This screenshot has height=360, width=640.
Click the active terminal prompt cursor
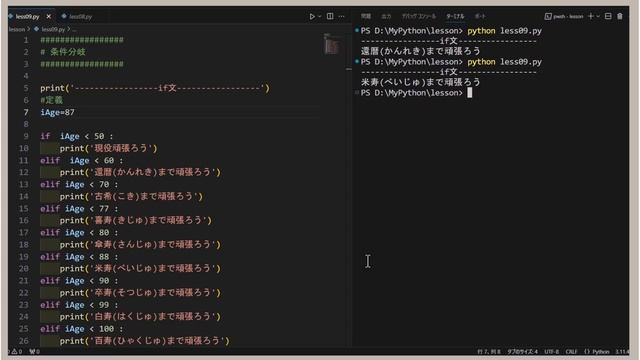[x=469, y=93]
